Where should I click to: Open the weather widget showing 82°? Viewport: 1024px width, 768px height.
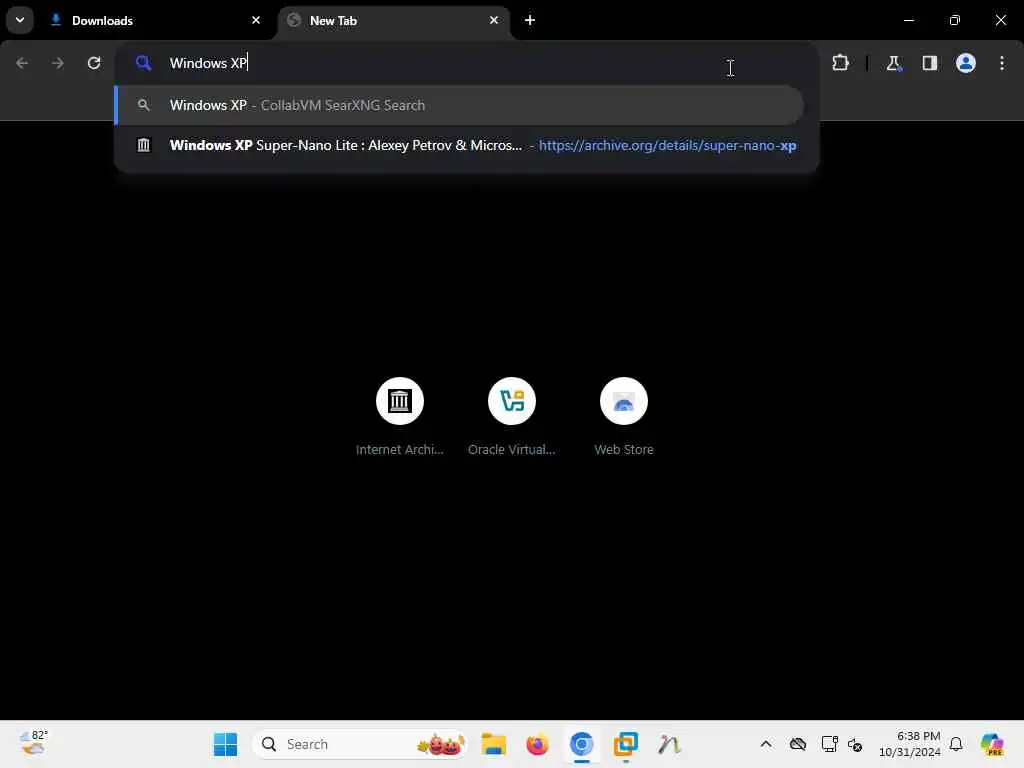coord(34,744)
